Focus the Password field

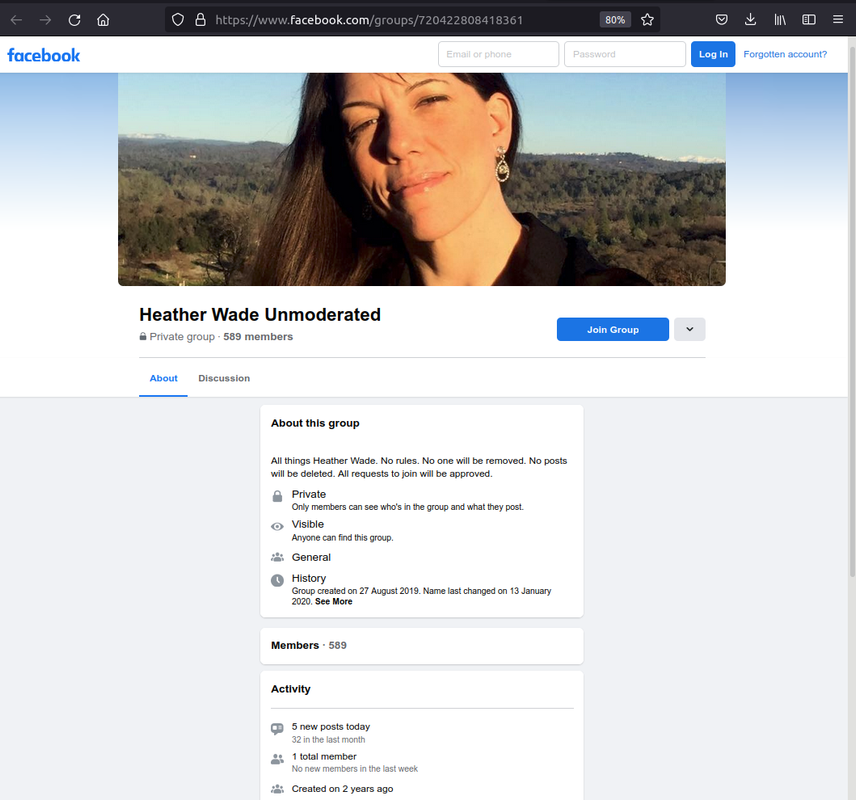tap(625, 54)
